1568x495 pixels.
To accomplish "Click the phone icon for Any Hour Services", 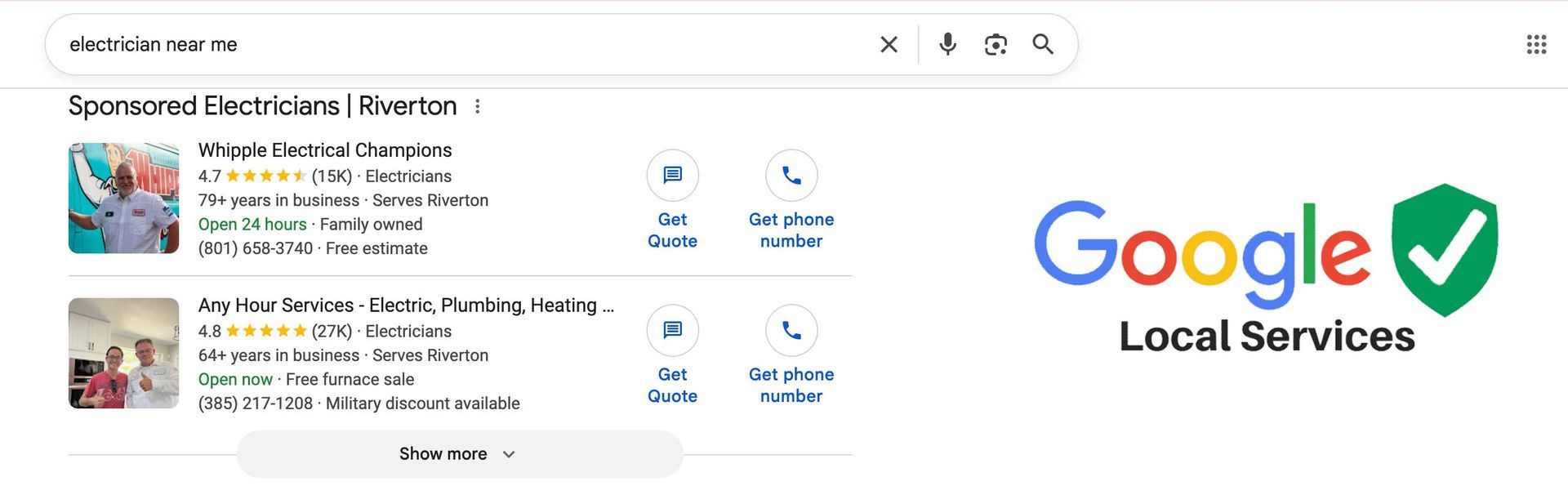I will point(791,331).
